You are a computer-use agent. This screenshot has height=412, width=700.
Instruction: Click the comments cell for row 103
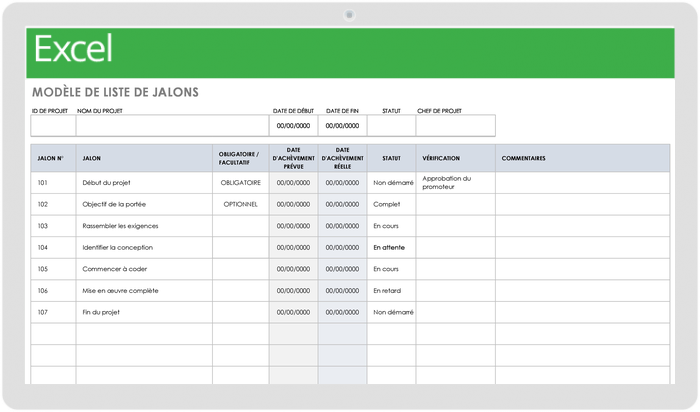583,226
